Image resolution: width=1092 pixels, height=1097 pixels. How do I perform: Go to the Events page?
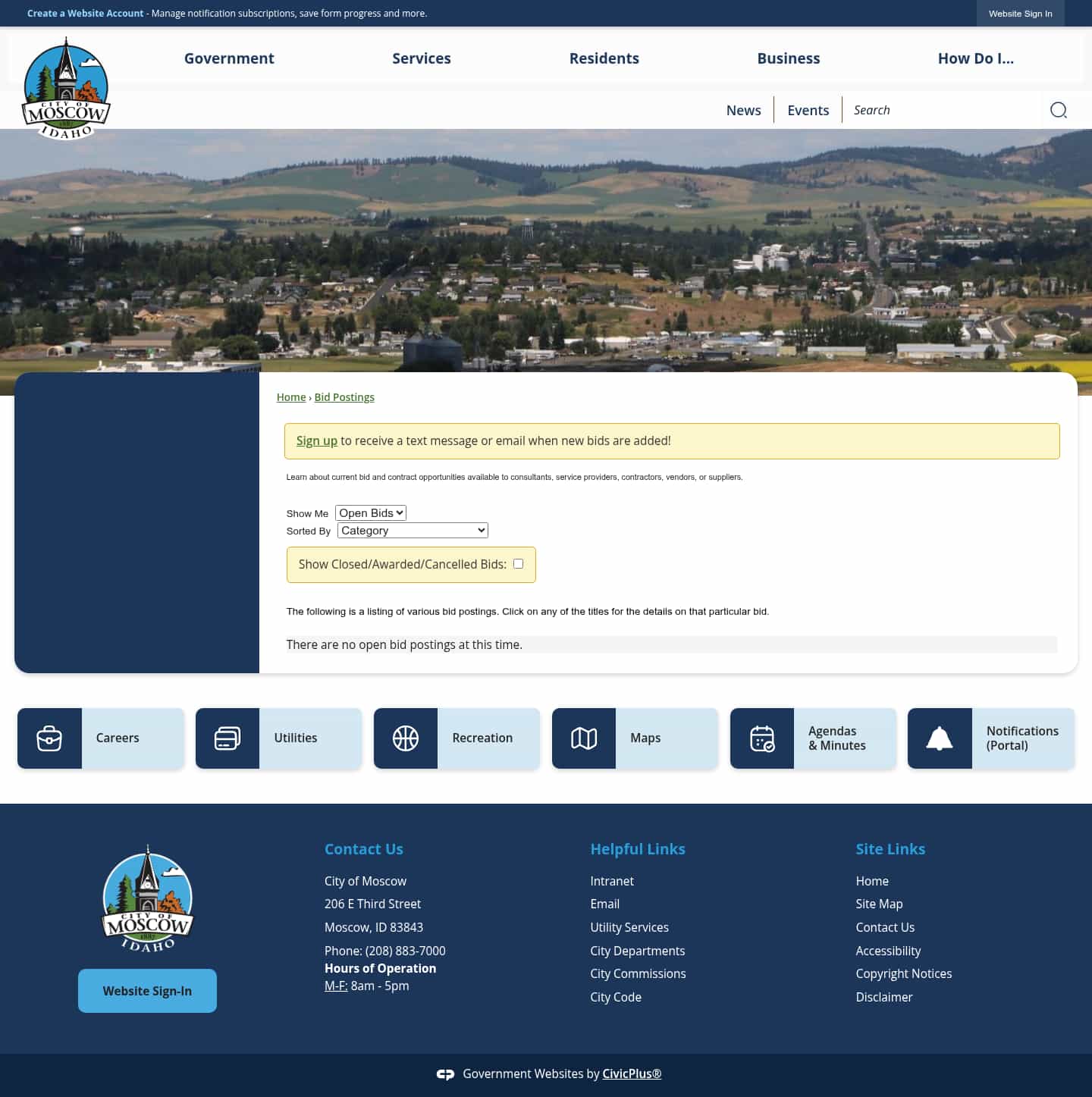808,110
